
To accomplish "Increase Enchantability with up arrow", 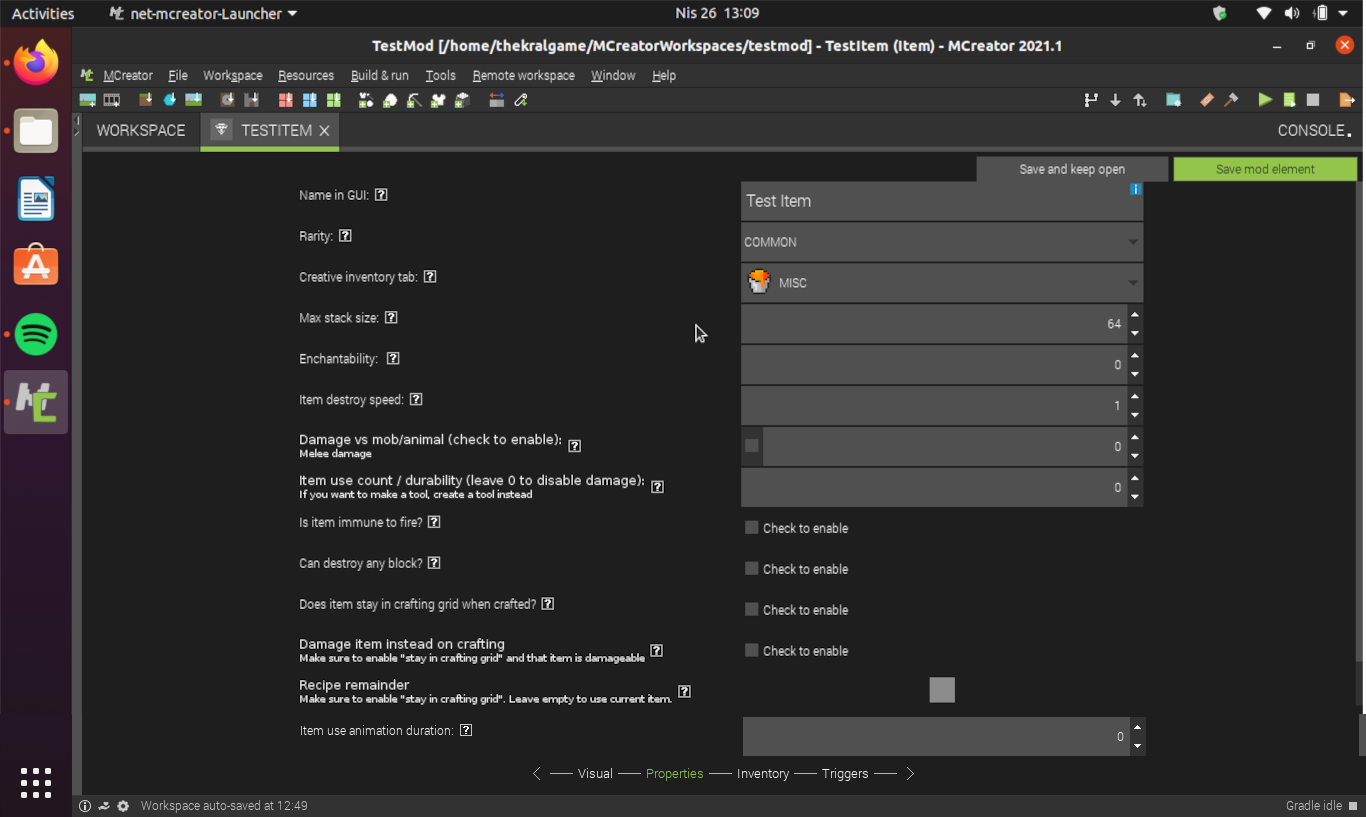I will click(1135, 356).
